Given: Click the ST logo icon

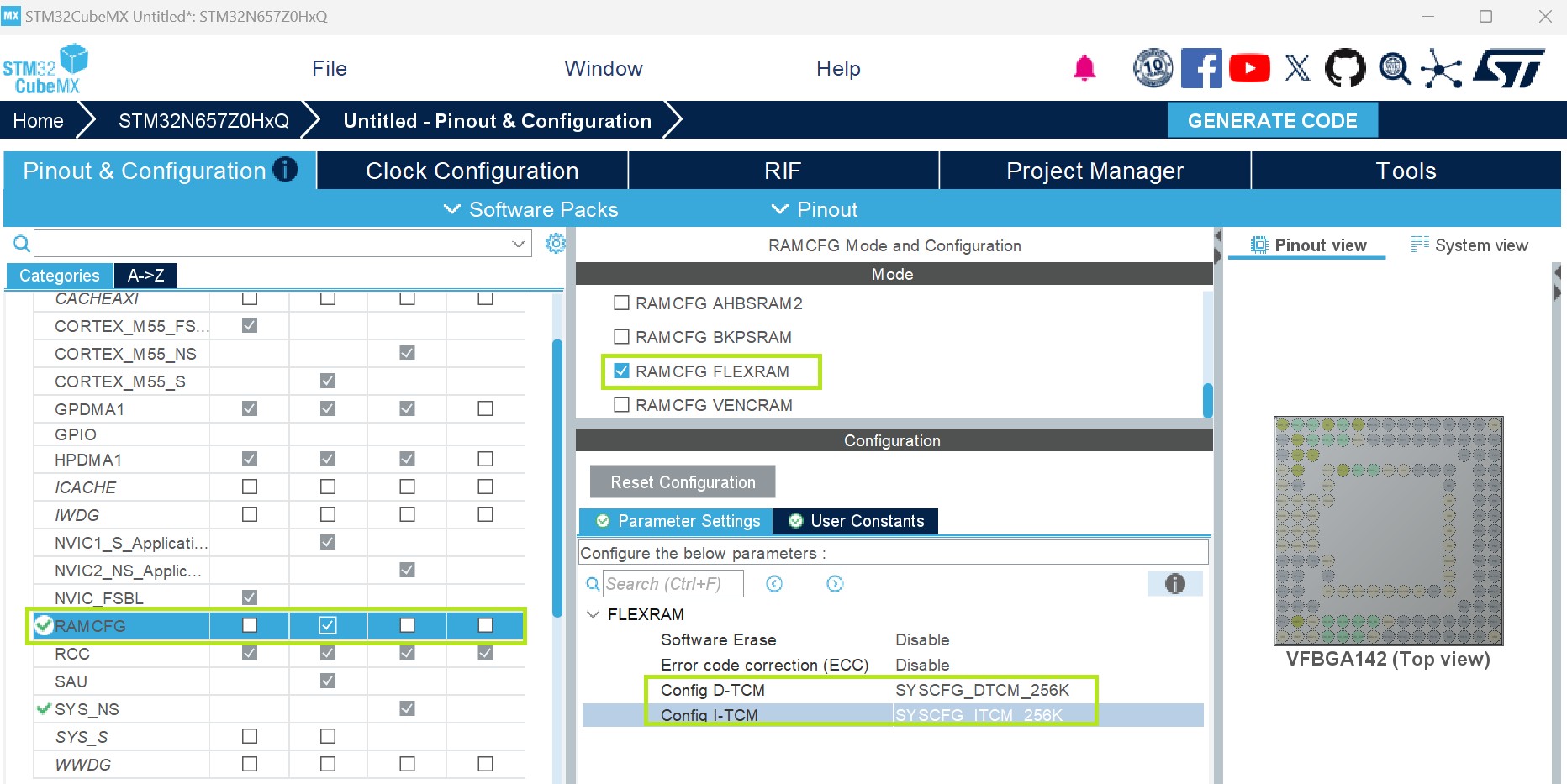Looking at the screenshot, I should point(1509,68).
